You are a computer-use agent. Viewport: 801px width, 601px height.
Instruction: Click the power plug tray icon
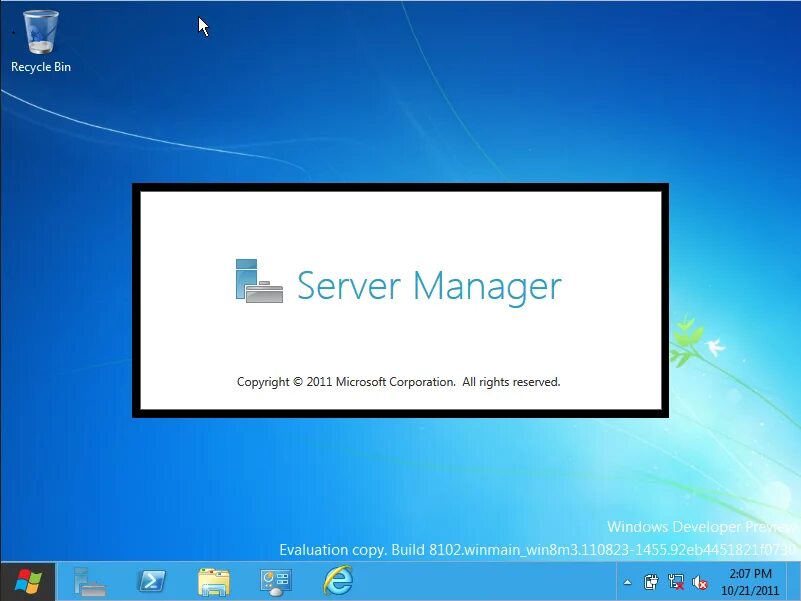coord(651,582)
